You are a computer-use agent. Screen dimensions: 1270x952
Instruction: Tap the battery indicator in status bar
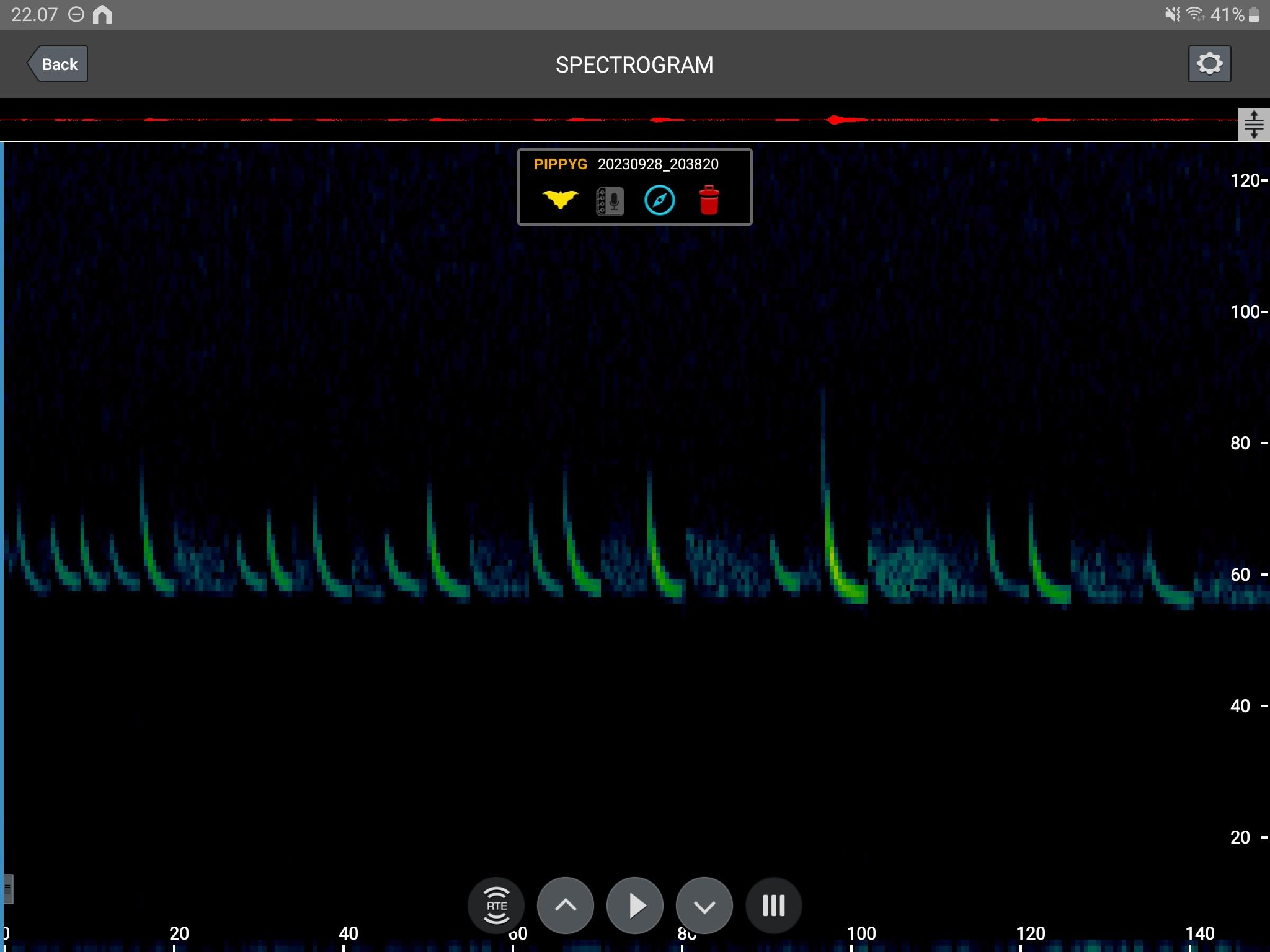point(1254,14)
